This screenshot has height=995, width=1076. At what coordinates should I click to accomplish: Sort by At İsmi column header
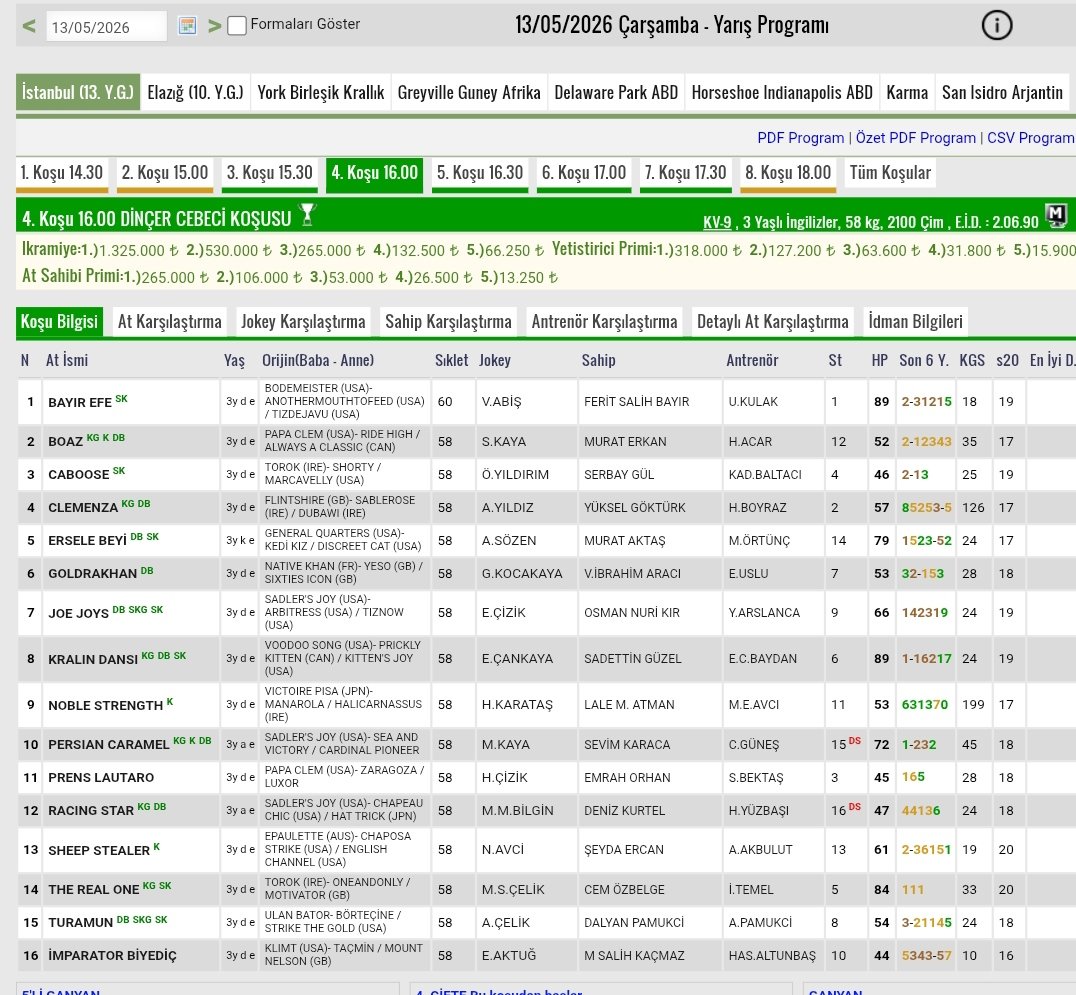coord(67,360)
